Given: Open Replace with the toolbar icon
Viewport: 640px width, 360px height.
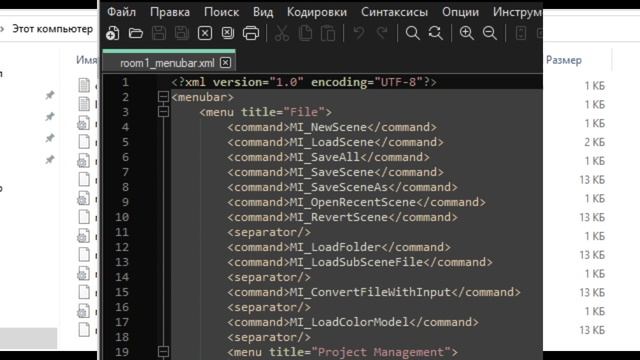Looking at the screenshot, I should (x=436, y=33).
